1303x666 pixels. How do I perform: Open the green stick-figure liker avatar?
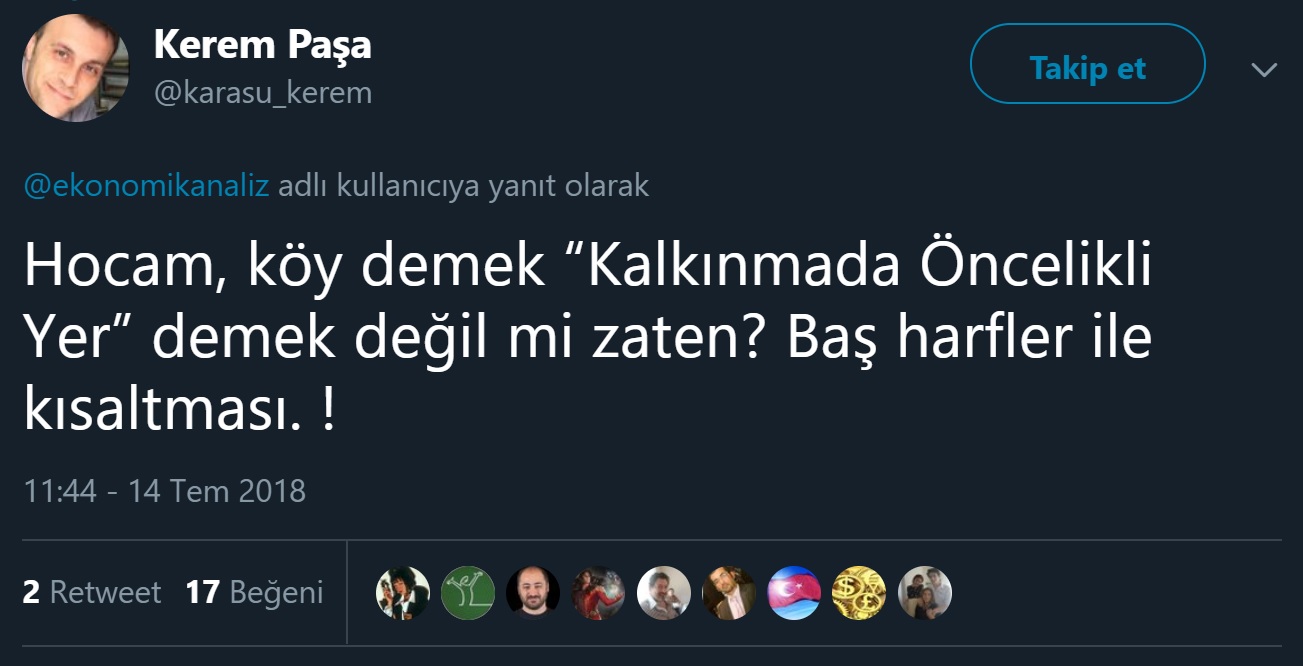tap(468, 593)
